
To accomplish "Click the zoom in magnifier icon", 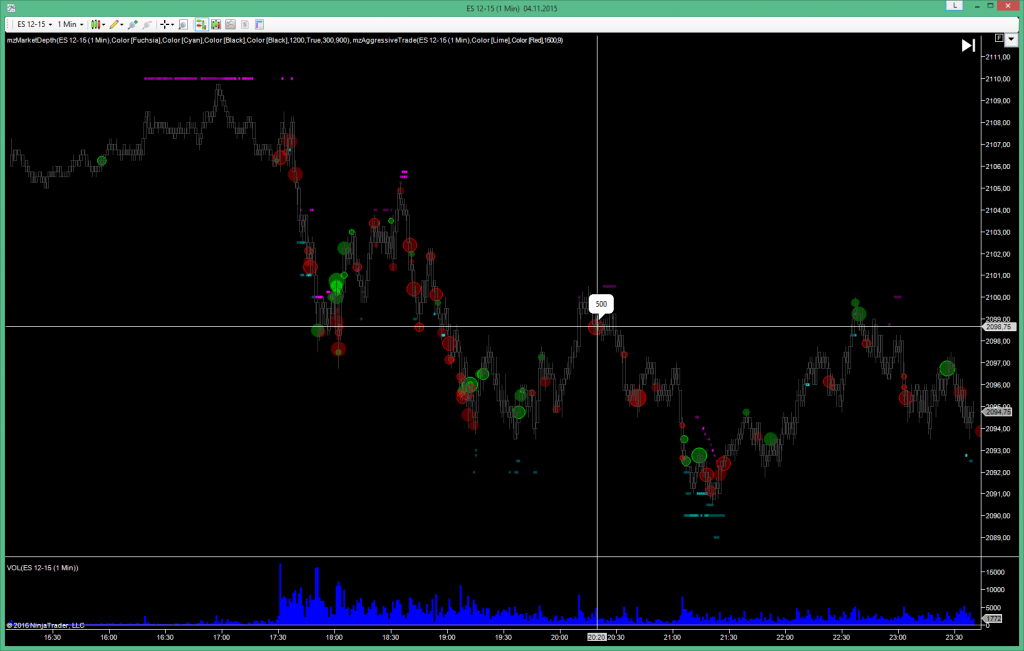I will pyautogui.click(x=133, y=24).
